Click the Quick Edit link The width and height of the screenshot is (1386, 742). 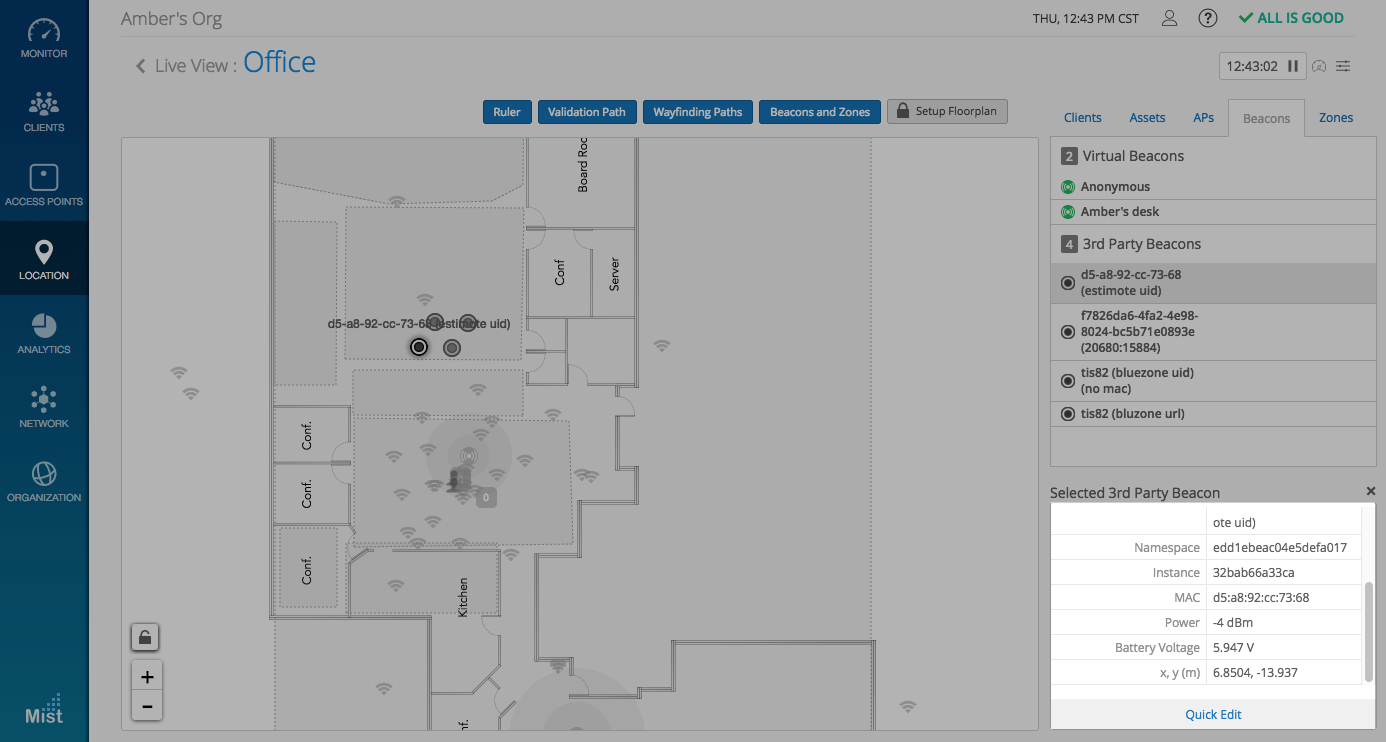tap(1213, 714)
